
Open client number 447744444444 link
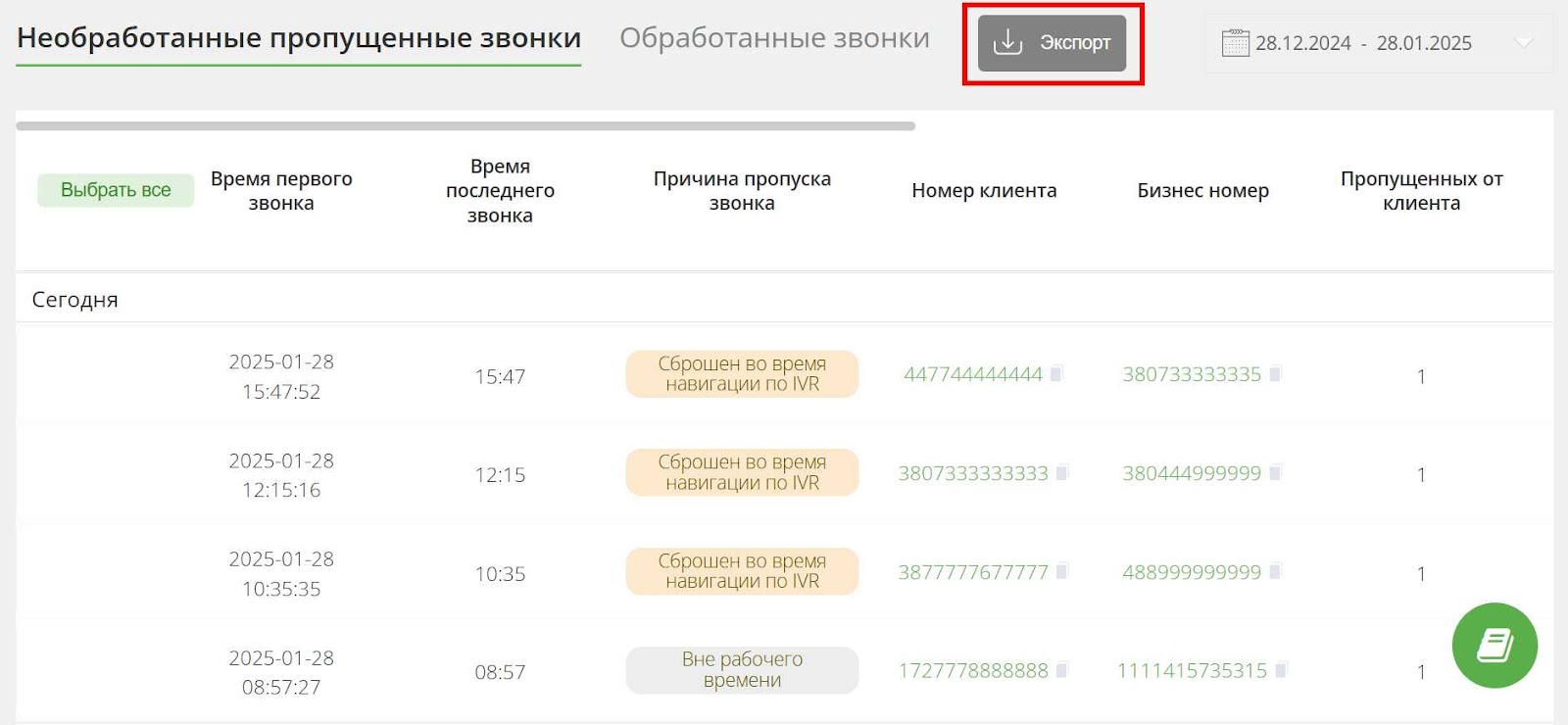click(973, 374)
